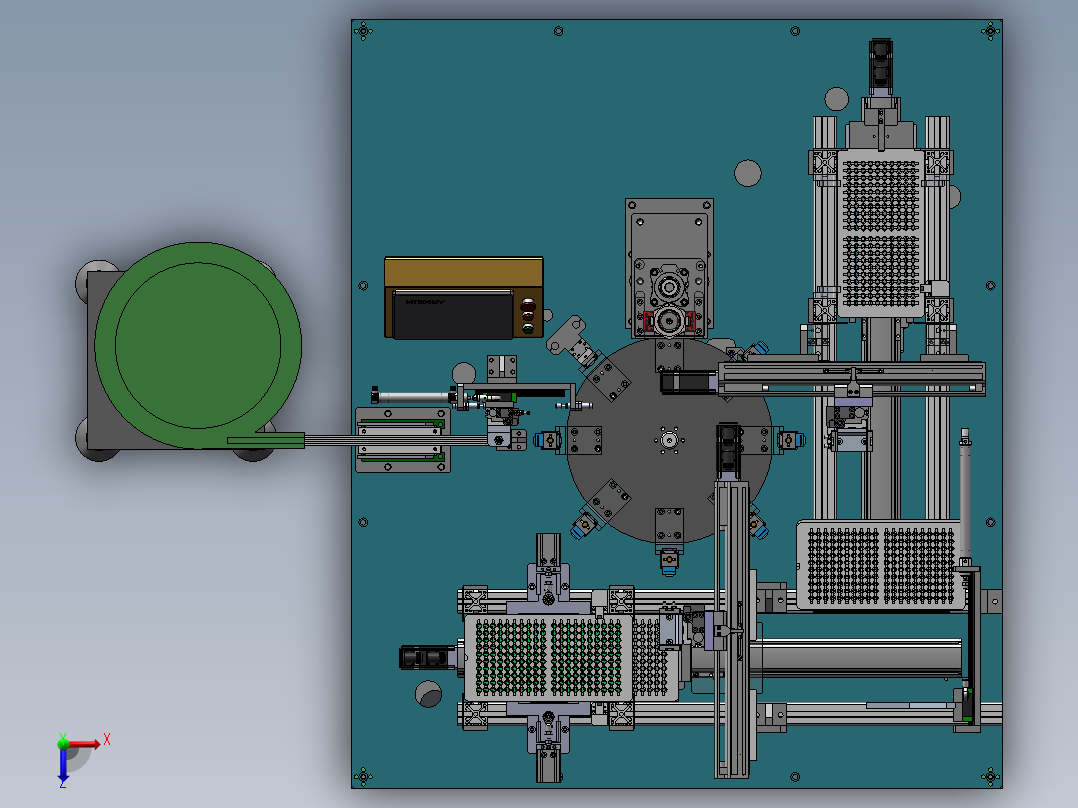
Task: Click the blue Z axis arrow of triad
Action: tap(63, 765)
